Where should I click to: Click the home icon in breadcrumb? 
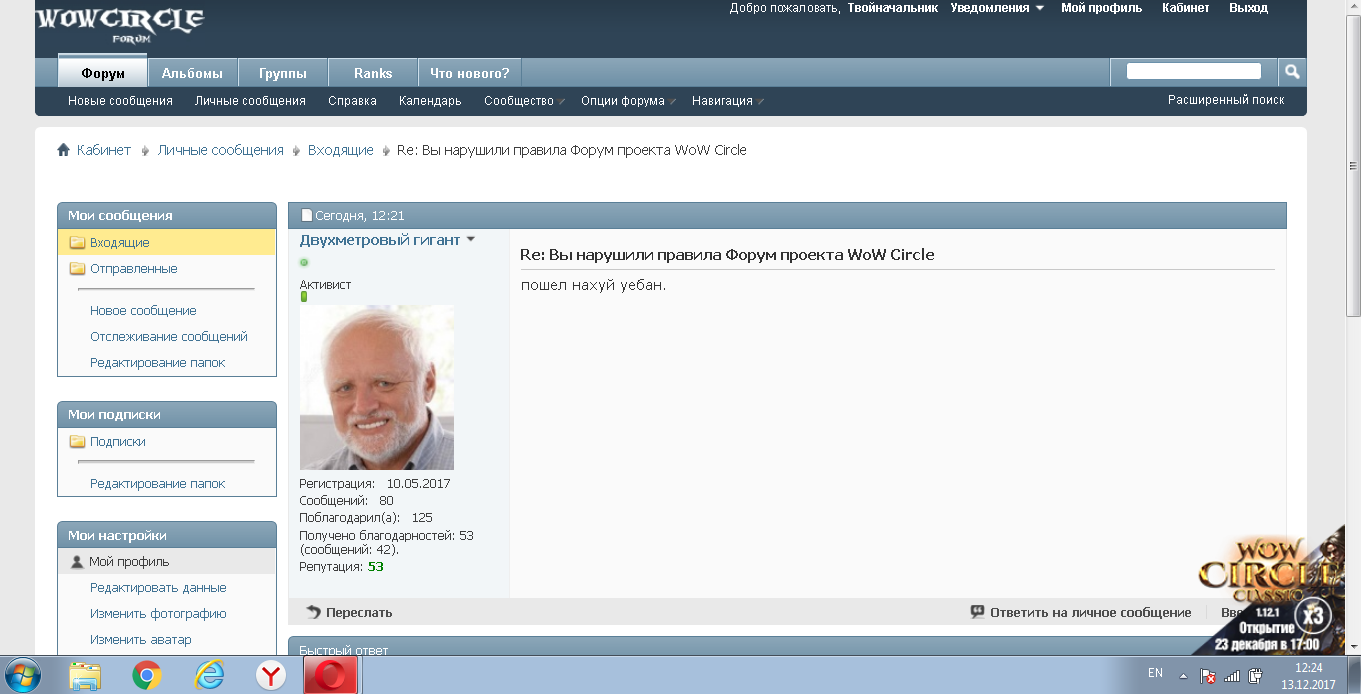[x=64, y=150]
